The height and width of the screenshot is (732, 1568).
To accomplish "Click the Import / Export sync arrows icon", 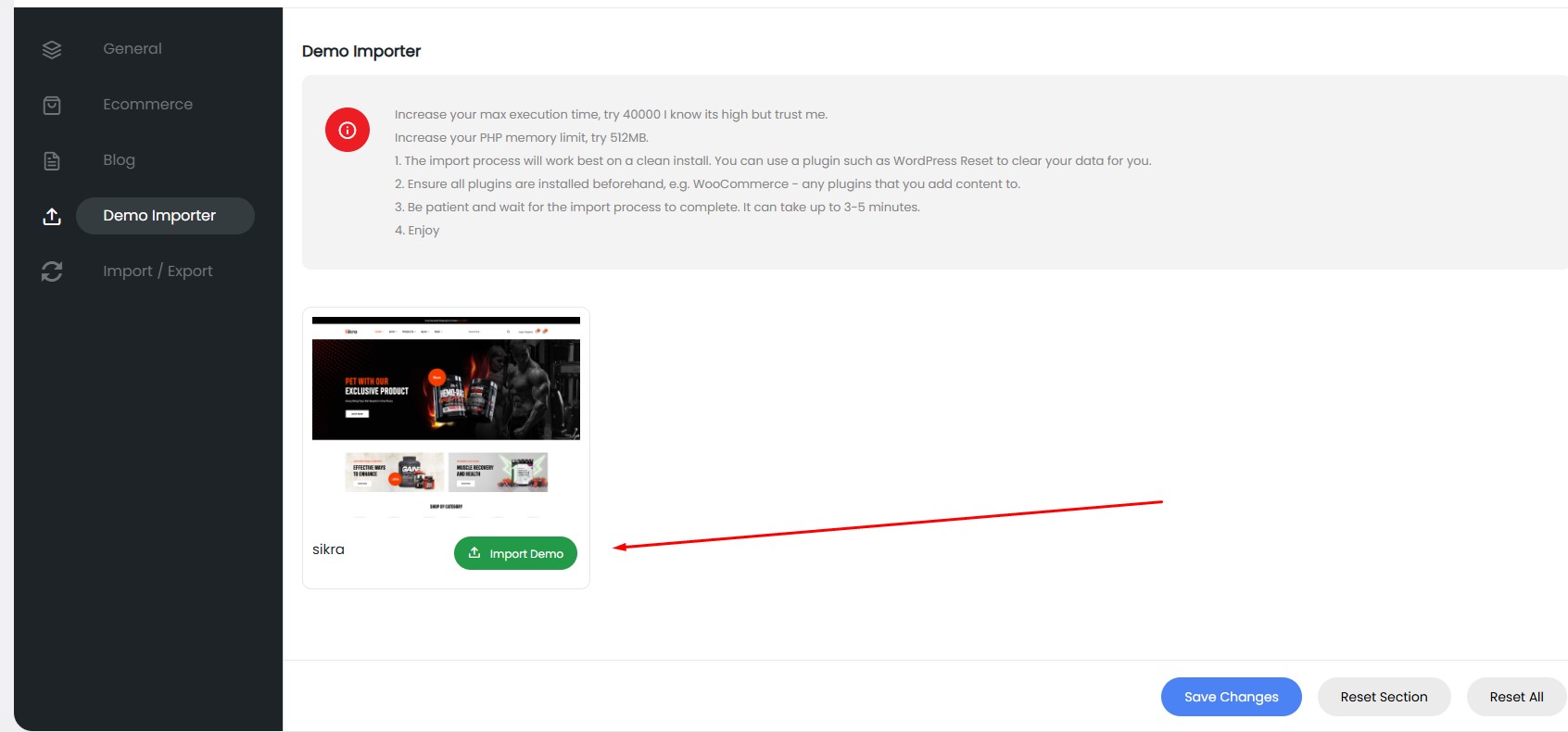I will pos(52,271).
